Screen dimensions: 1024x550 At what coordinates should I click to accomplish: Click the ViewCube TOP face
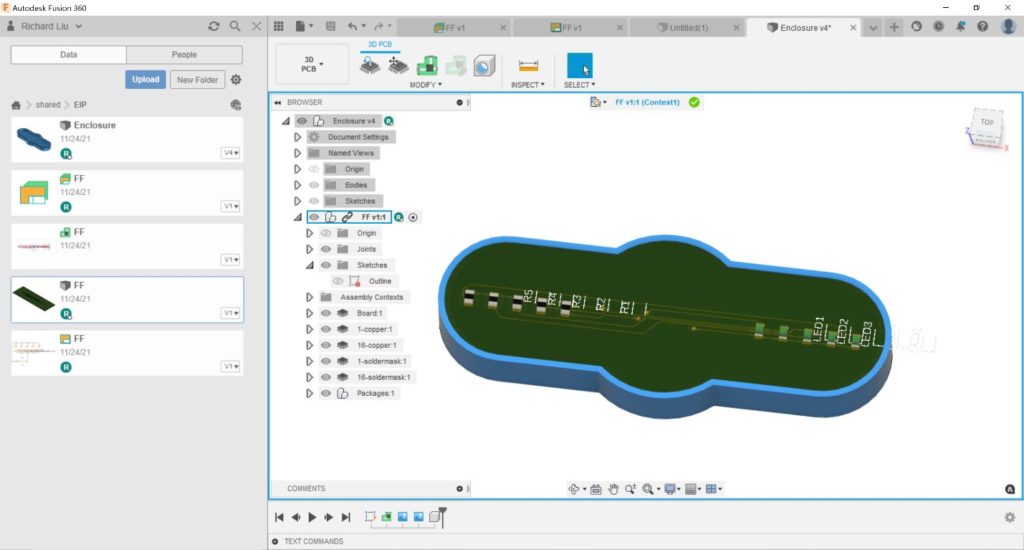pos(986,123)
